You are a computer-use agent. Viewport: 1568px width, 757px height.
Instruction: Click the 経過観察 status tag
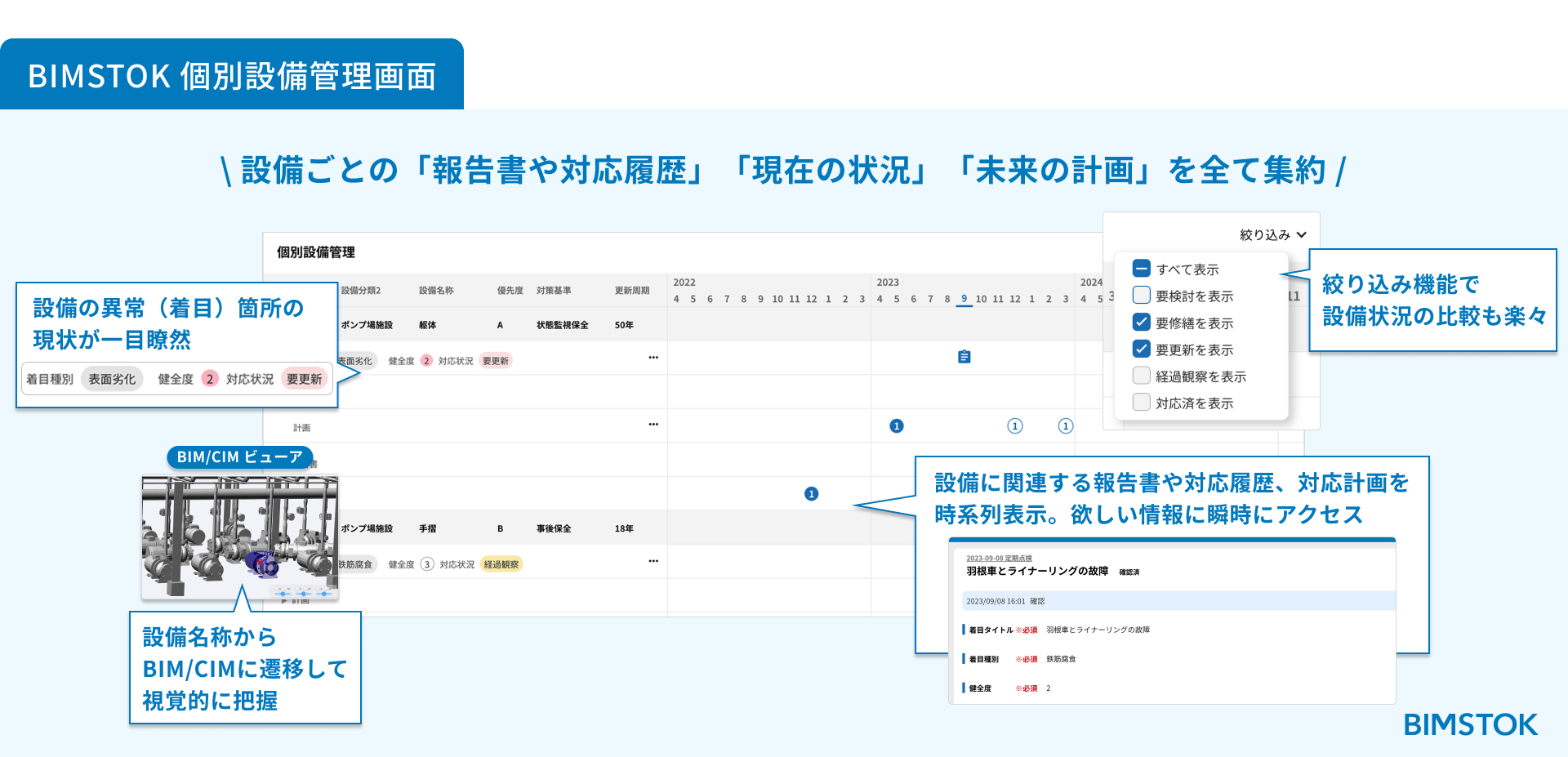click(x=501, y=564)
